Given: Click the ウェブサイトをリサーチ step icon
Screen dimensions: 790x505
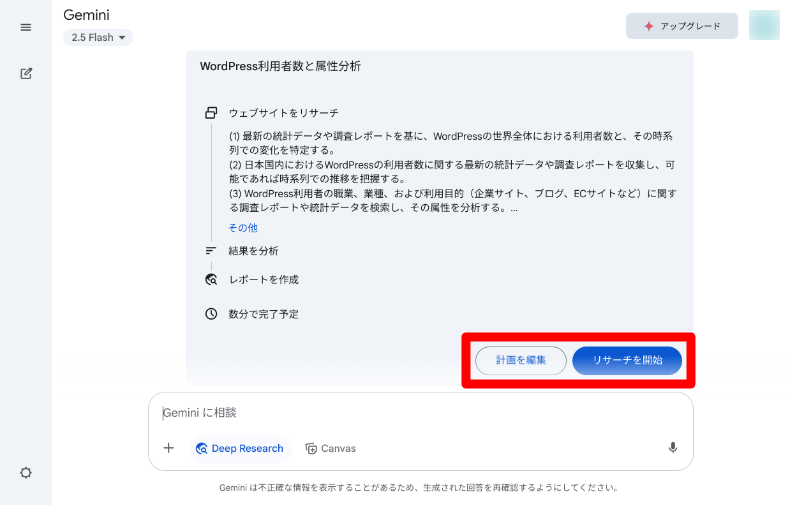Looking at the screenshot, I should coord(211,113).
